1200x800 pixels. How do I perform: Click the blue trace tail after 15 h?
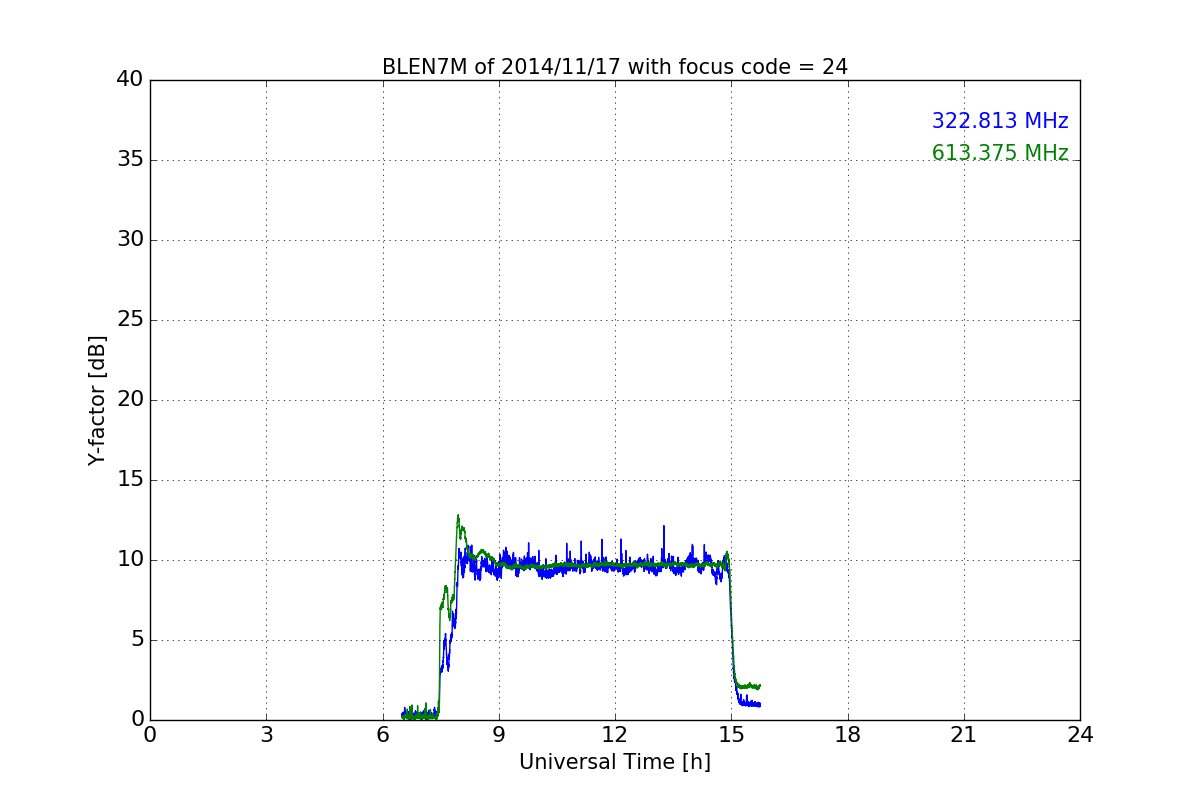pyautogui.click(x=749, y=704)
